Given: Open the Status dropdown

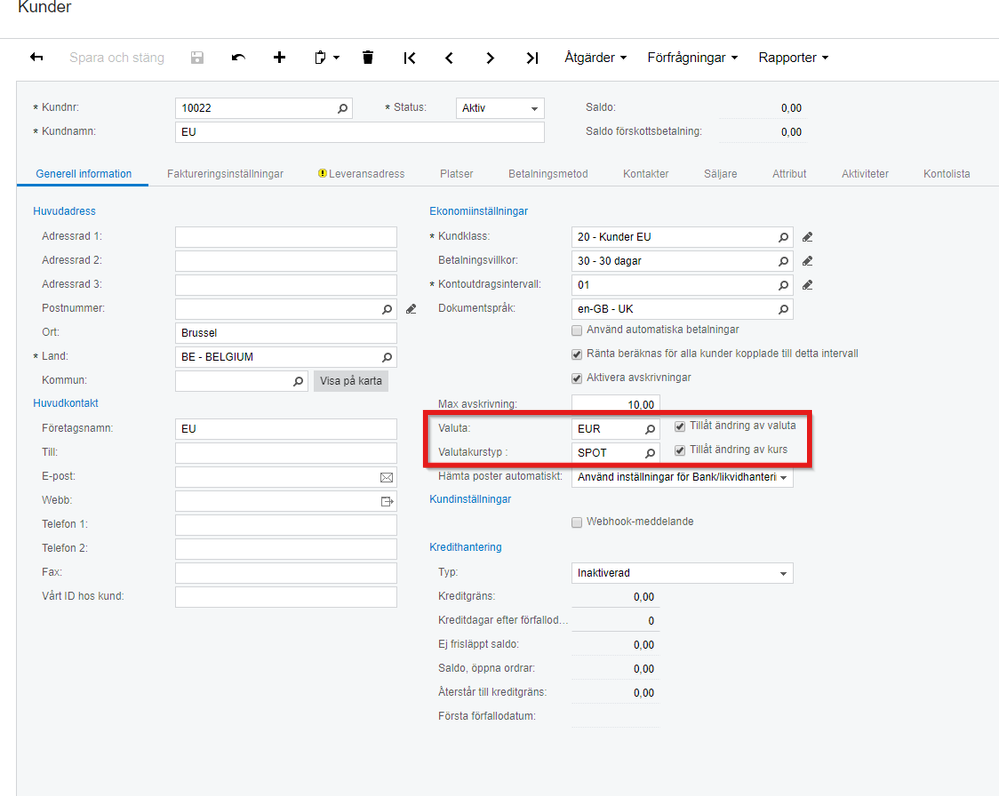Looking at the screenshot, I should tap(500, 108).
